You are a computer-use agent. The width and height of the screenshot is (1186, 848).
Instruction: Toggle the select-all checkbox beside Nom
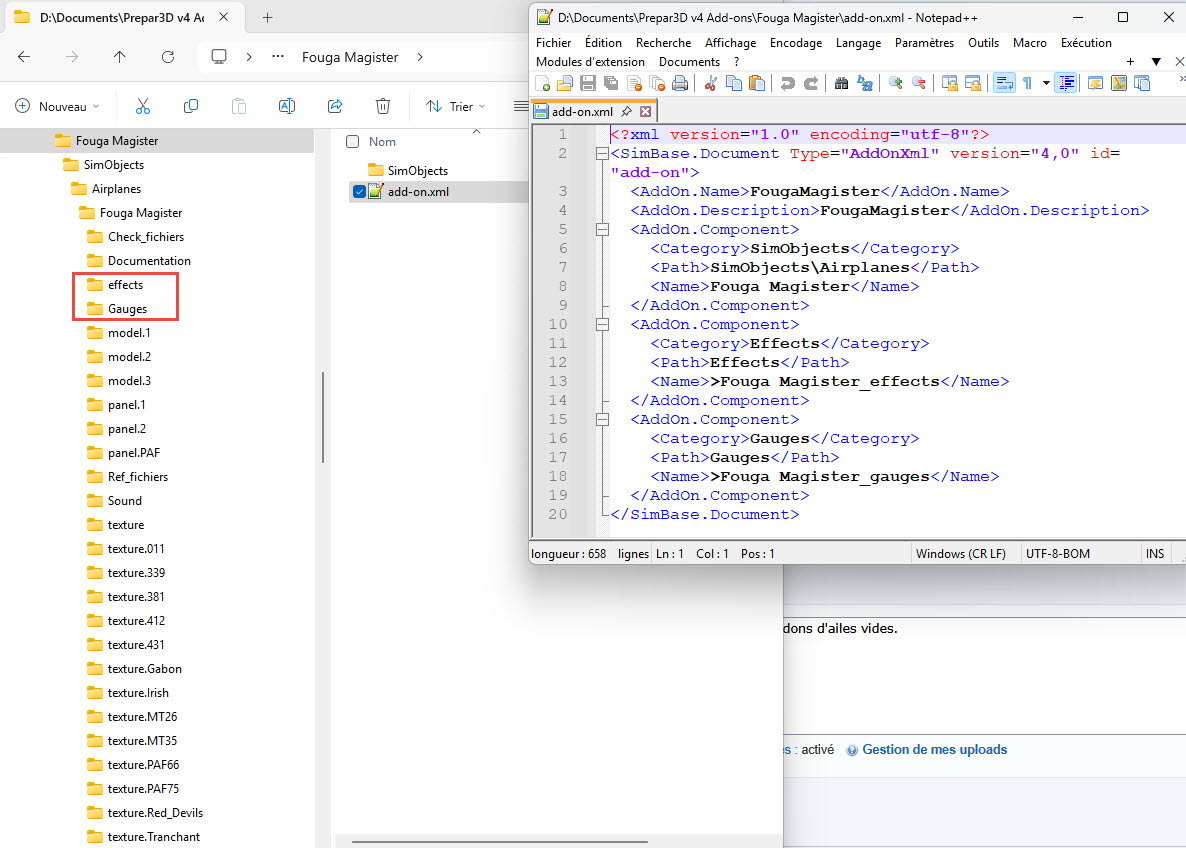(x=352, y=141)
